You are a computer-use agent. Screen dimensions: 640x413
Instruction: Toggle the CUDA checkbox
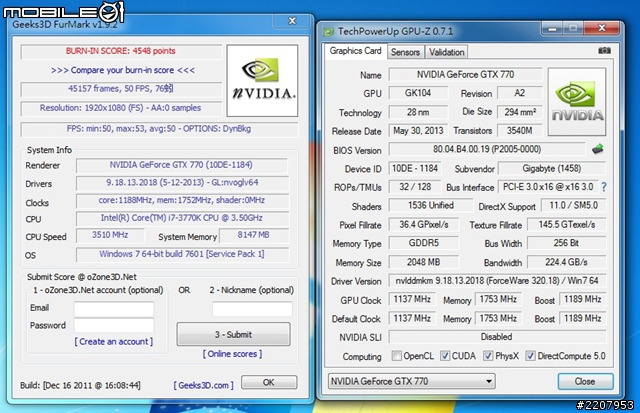[445, 356]
